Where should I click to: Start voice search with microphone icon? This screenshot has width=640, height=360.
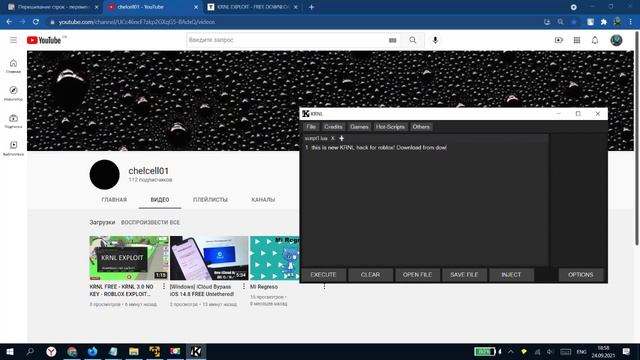435,40
